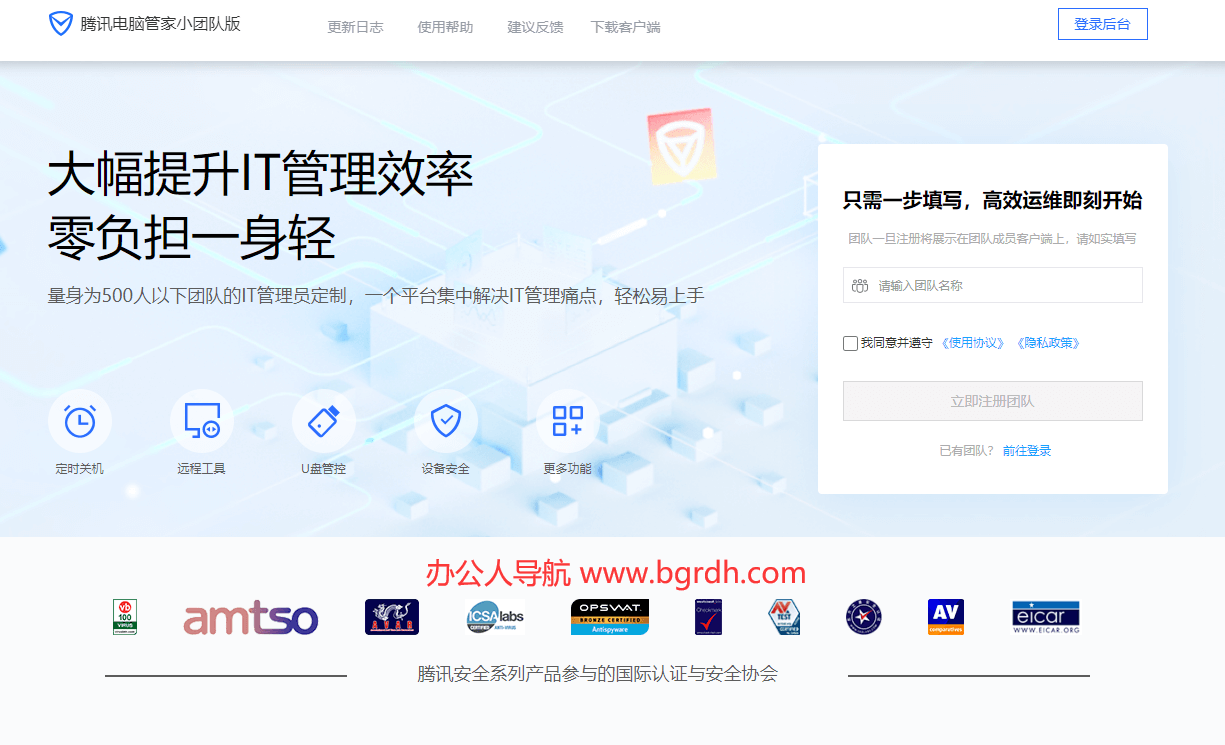This screenshot has width=1225, height=745.
Task: Focus the 请输入团队名称 input field
Action: click(x=992, y=285)
